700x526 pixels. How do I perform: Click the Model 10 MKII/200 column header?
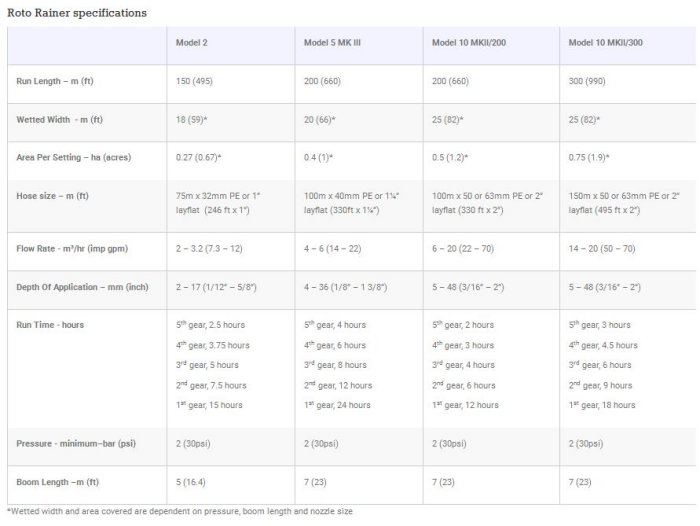(469, 43)
